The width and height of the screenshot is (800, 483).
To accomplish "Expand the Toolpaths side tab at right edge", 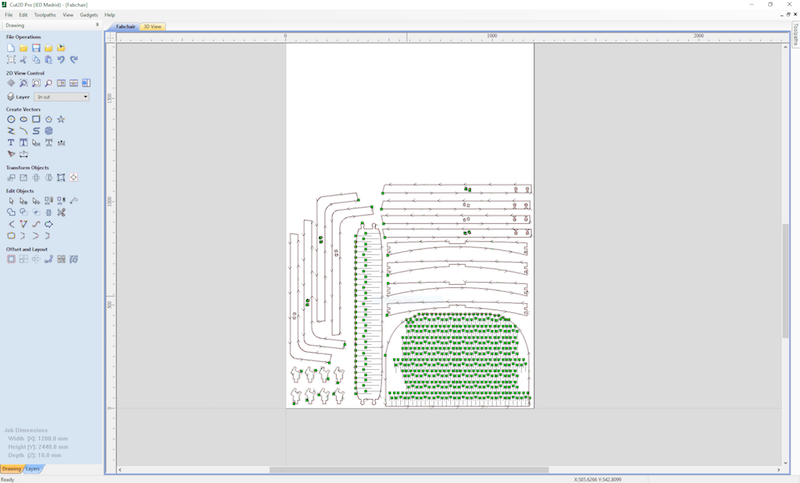I will [x=795, y=34].
